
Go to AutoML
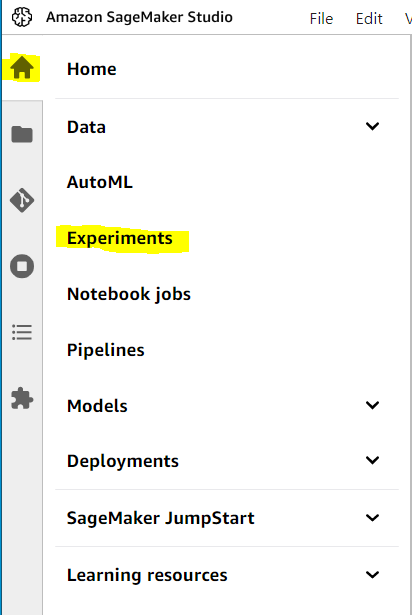tap(100, 182)
